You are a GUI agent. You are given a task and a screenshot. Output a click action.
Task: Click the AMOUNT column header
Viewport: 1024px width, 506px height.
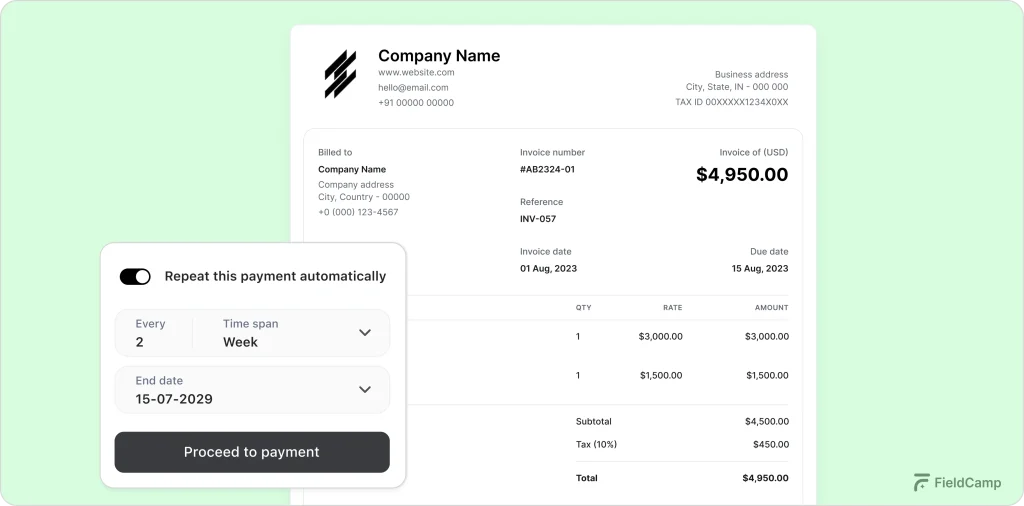tap(771, 308)
